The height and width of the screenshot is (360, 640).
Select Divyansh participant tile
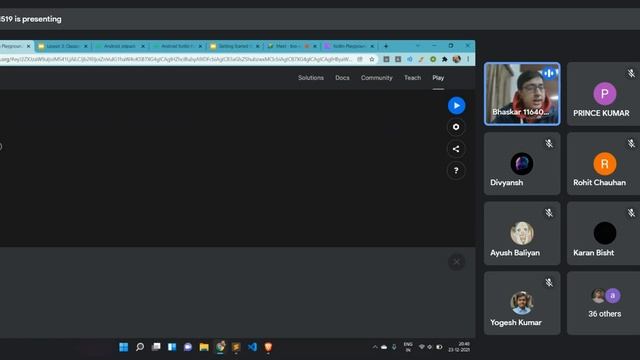click(x=522, y=164)
